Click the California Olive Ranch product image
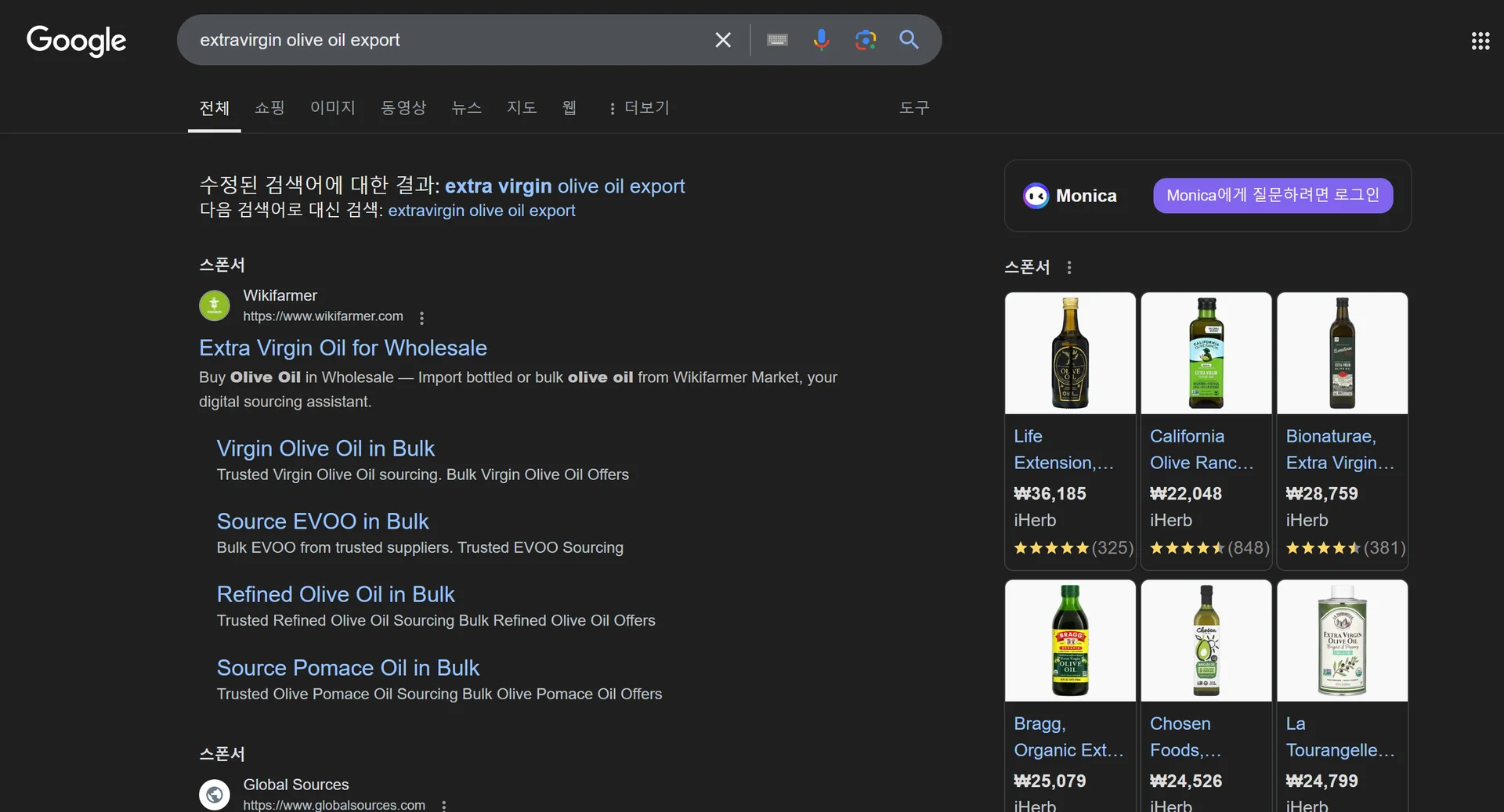1504x812 pixels. [x=1206, y=353]
